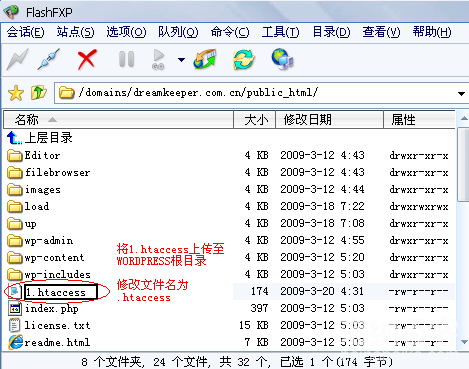469x369 pixels.
Task: Click the index.php file icon
Action: [x=15, y=309]
